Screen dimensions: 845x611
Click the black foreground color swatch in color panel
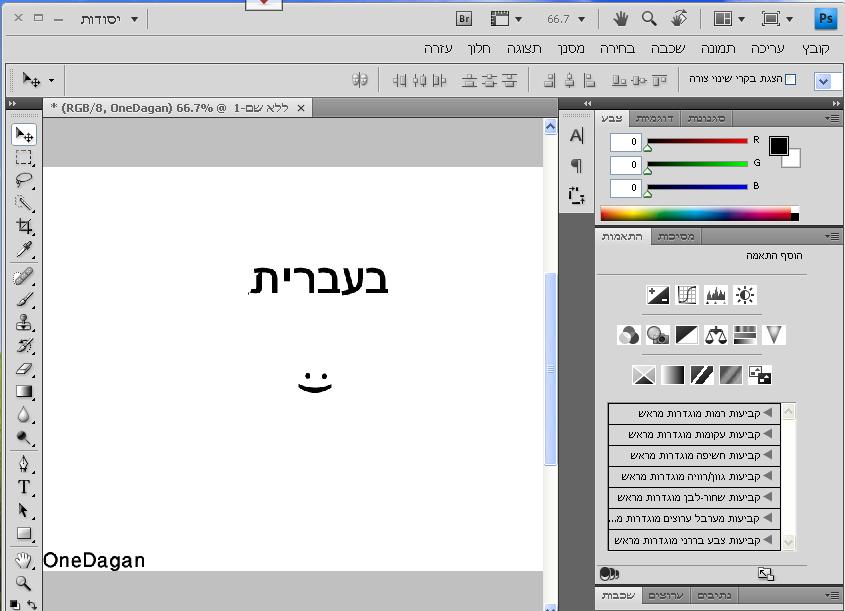[778, 146]
